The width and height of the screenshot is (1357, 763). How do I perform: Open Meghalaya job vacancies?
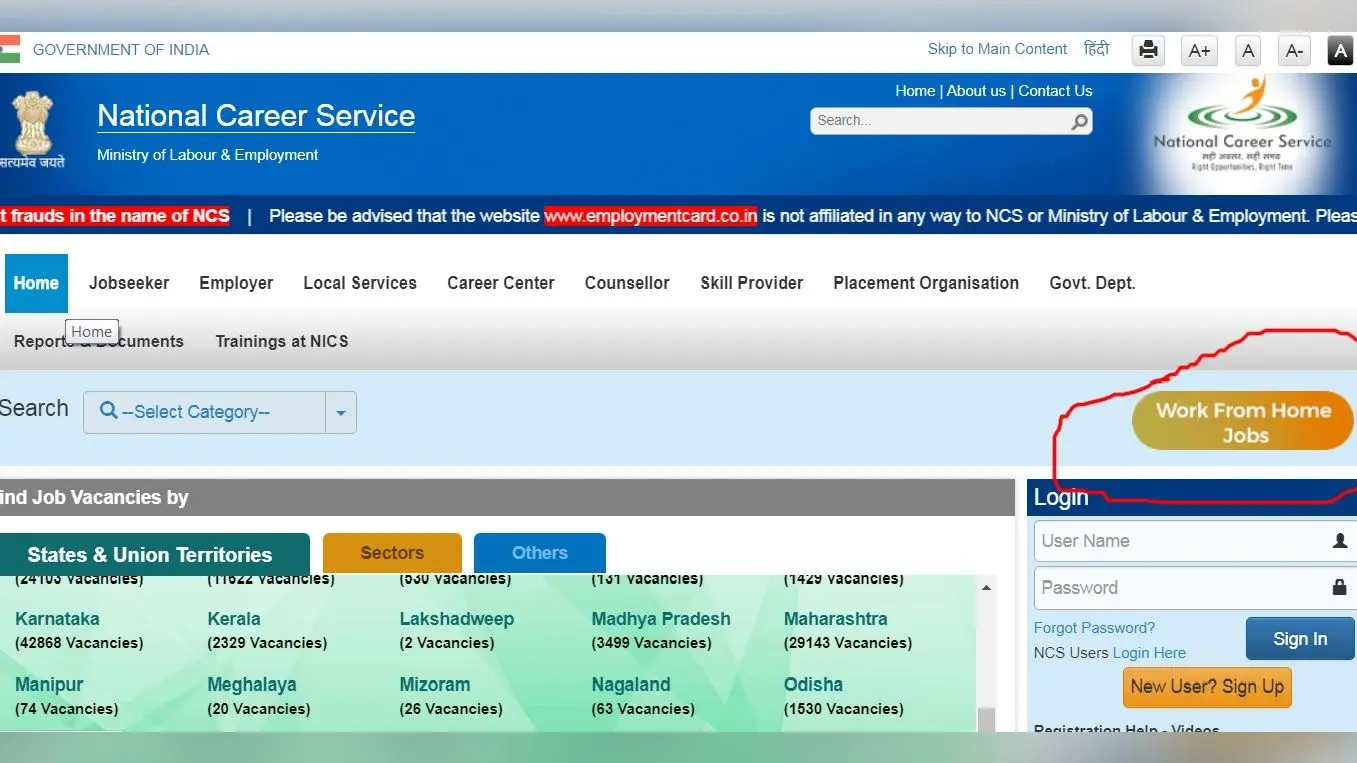(252, 685)
